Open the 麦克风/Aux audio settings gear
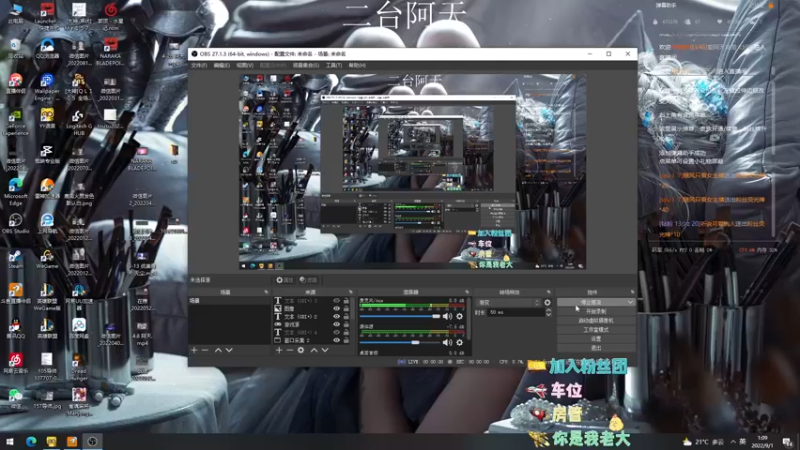This screenshot has width=800, height=450. [x=459, y=316]
